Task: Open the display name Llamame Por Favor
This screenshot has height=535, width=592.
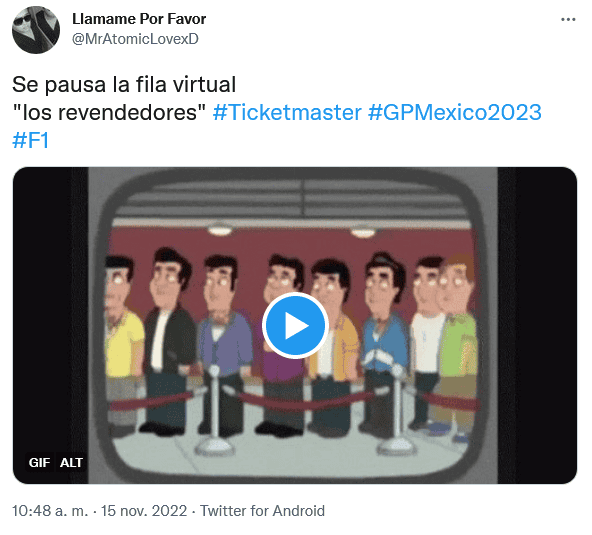Action: coord(139,19)
